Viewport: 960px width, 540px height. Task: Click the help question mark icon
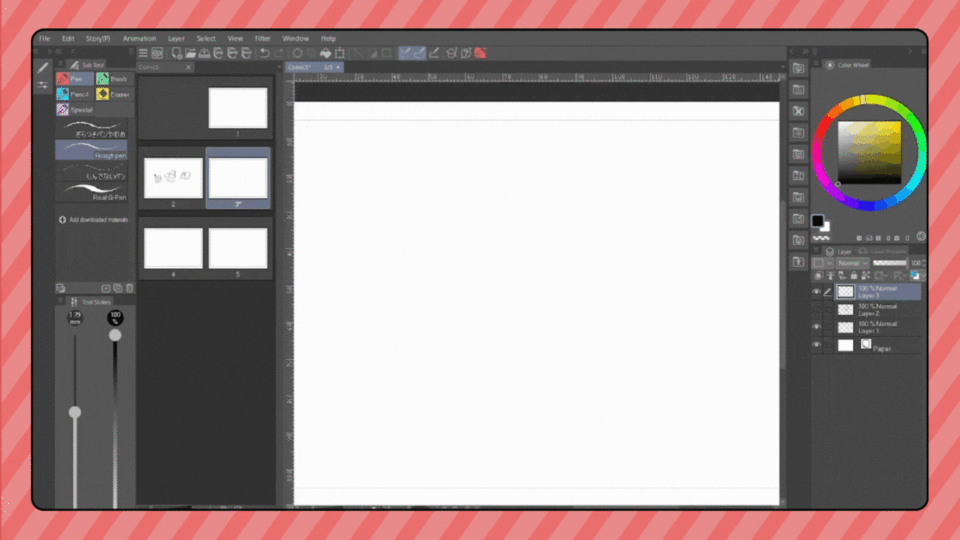point(466,53)
